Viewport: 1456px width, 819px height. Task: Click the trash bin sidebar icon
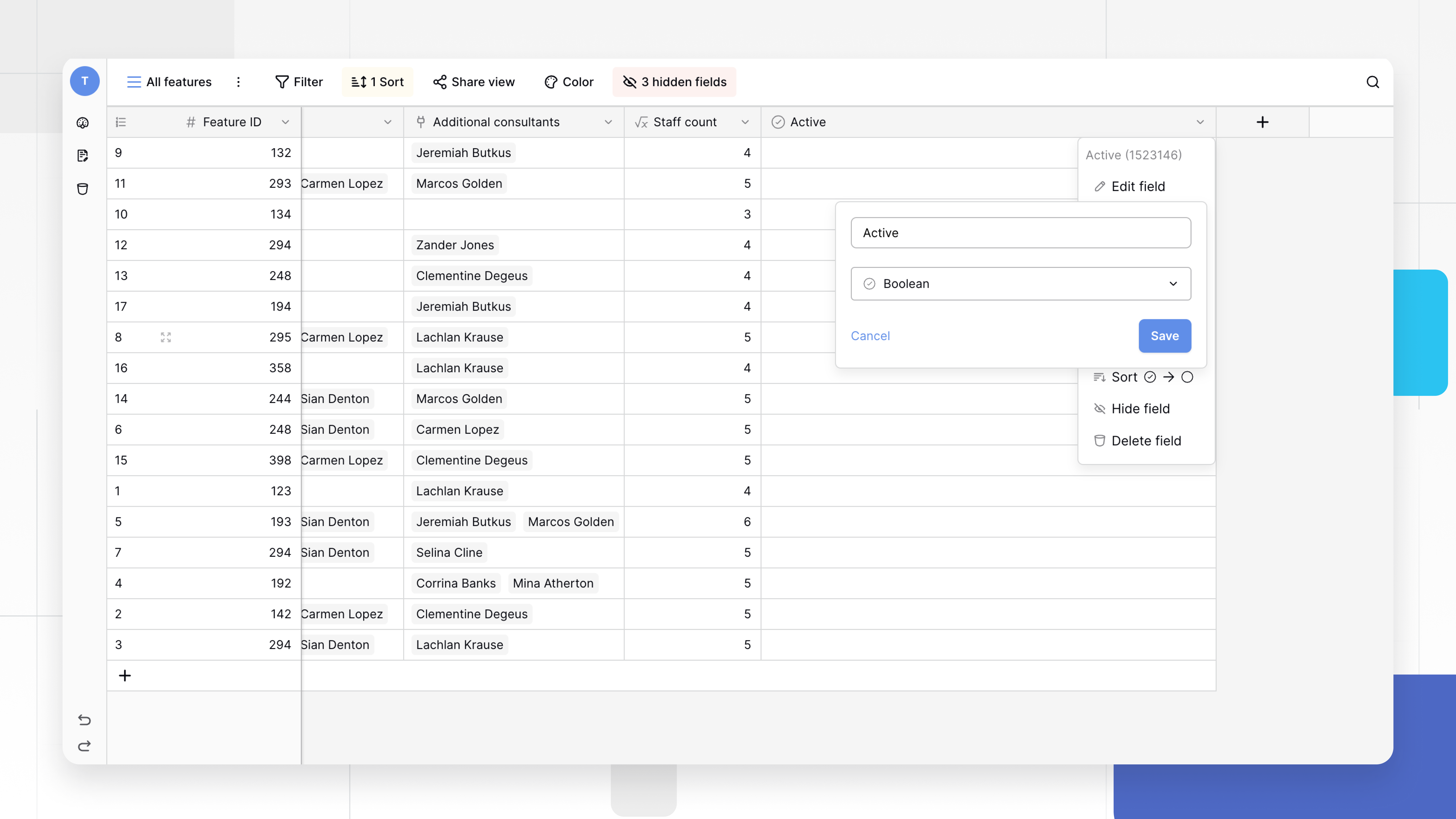[x=82, y=189]
